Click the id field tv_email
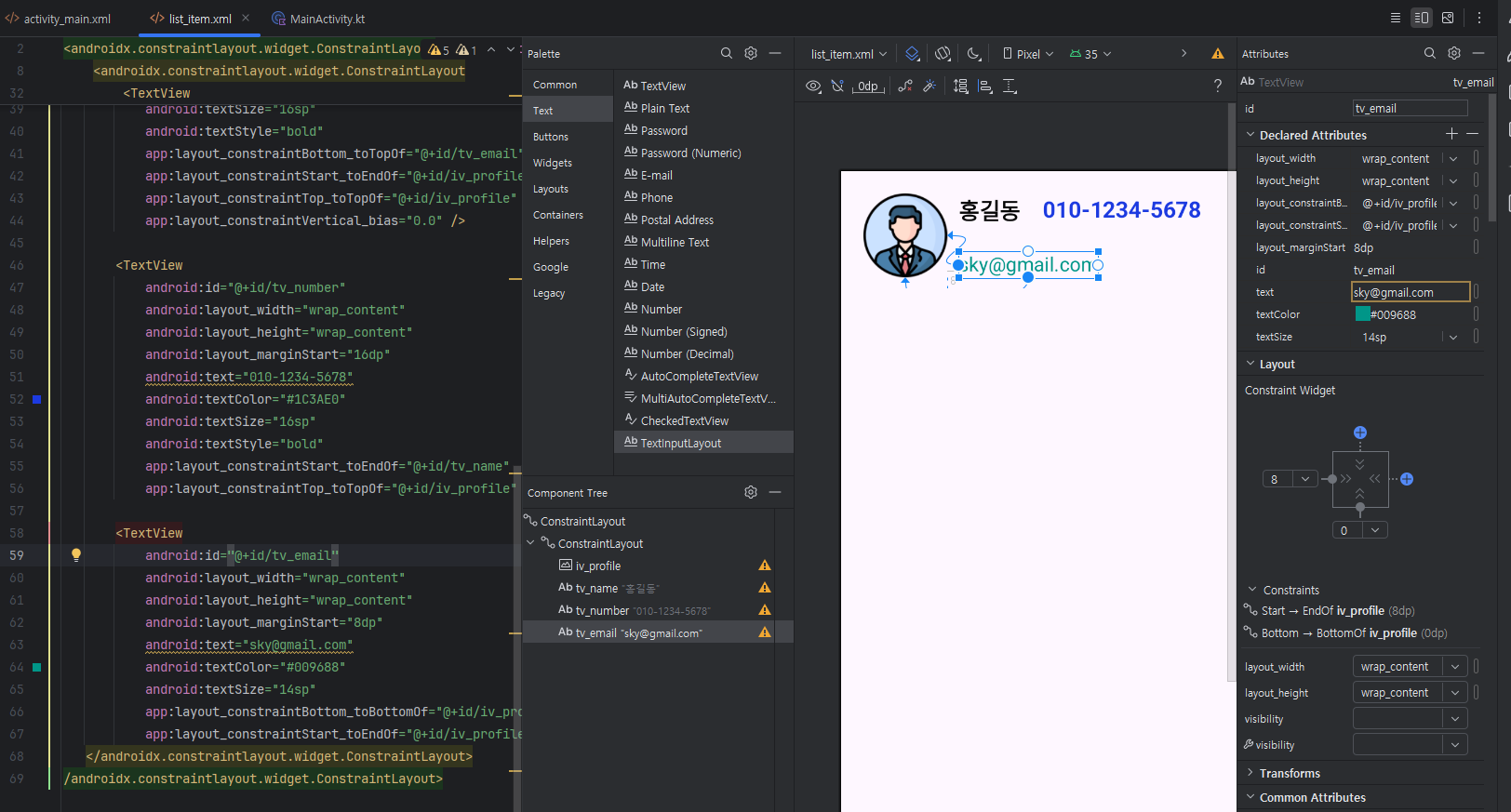This screenshot has height=812, width=1511. click(x=1411, y=109)
